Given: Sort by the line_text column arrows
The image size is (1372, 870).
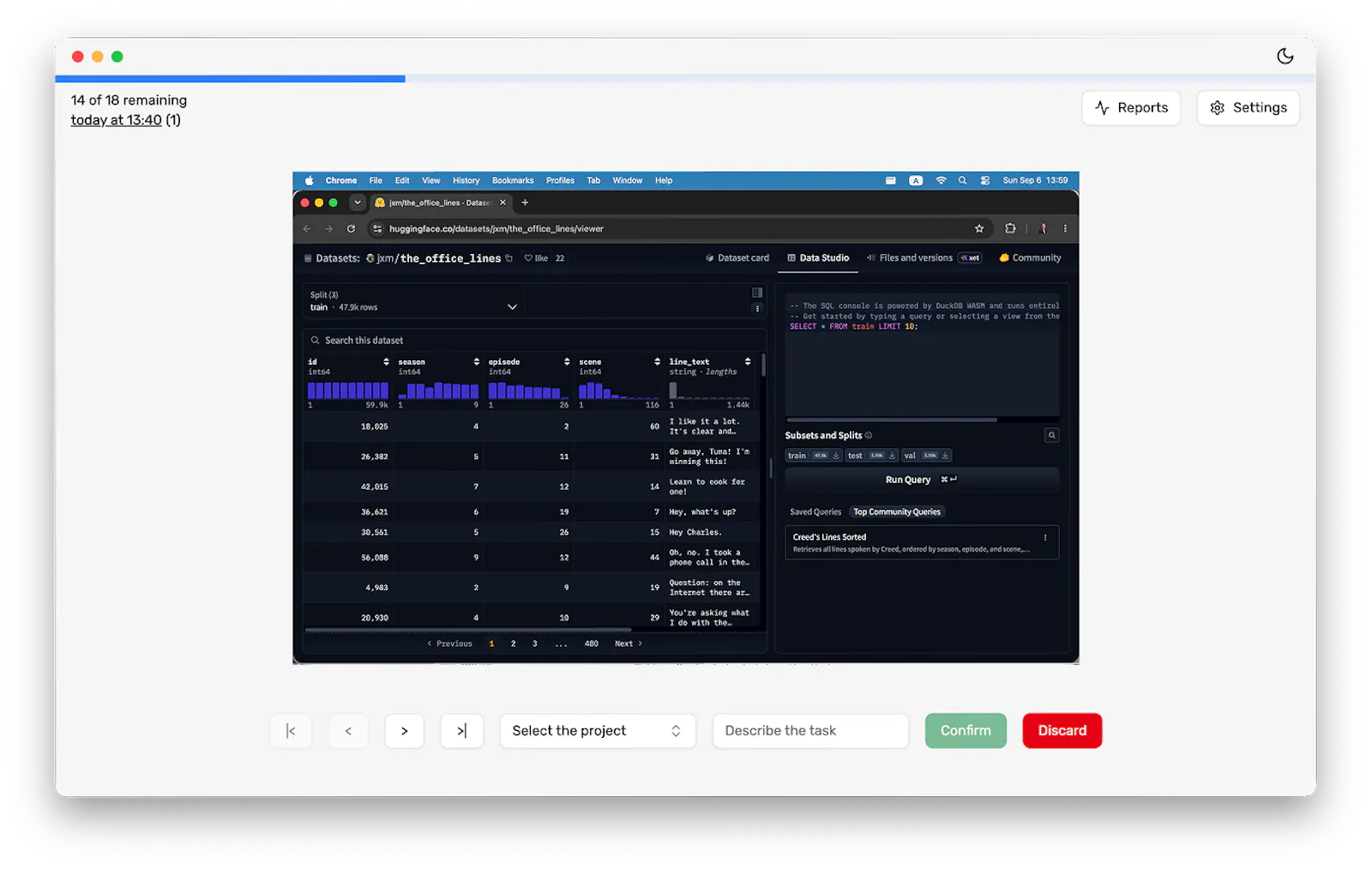Looking at the screenshot, I should tap(748, 362).
